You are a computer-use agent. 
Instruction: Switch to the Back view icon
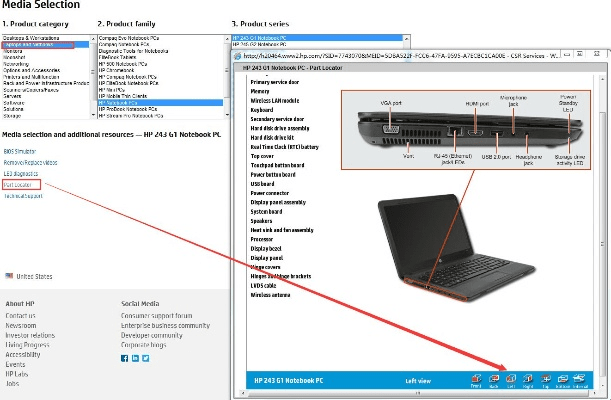pos(494,379)
